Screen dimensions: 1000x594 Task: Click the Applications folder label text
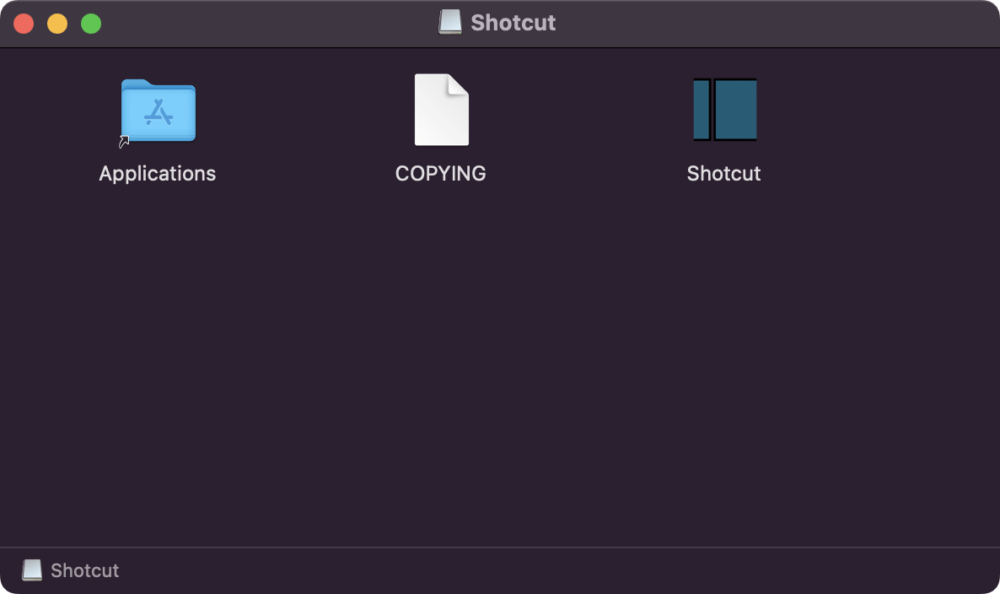158,174
